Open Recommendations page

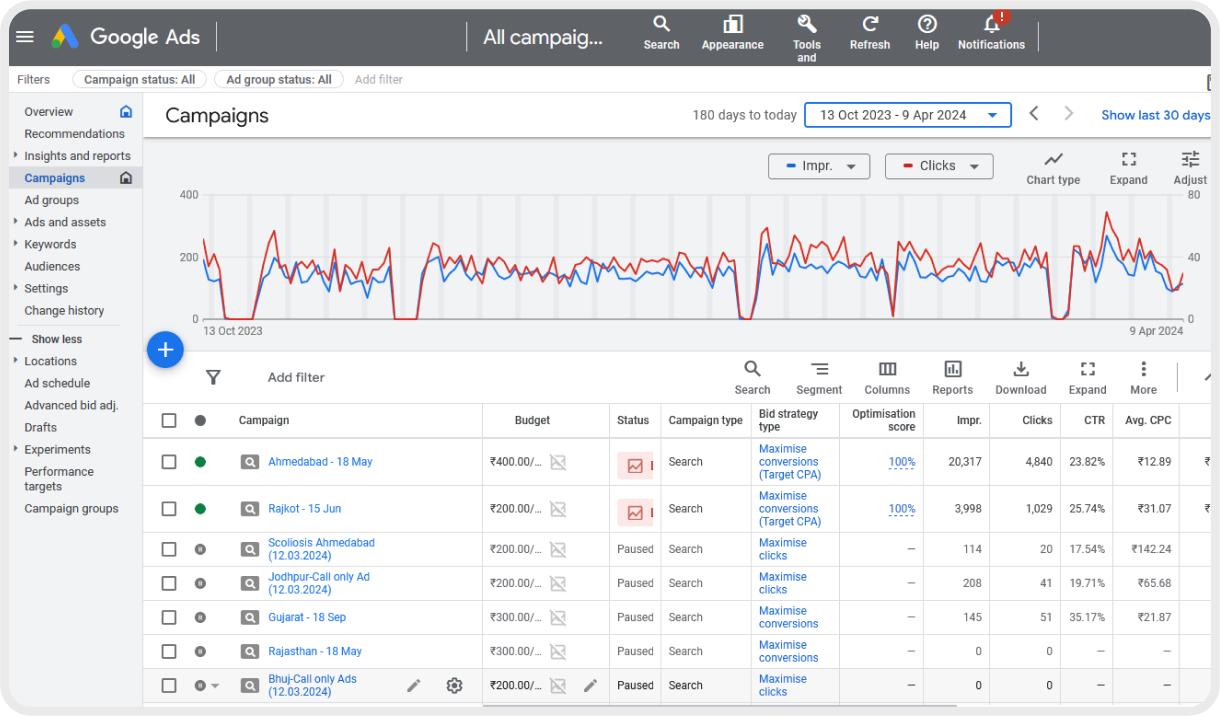pyautogui.click(x=75, y=134)
